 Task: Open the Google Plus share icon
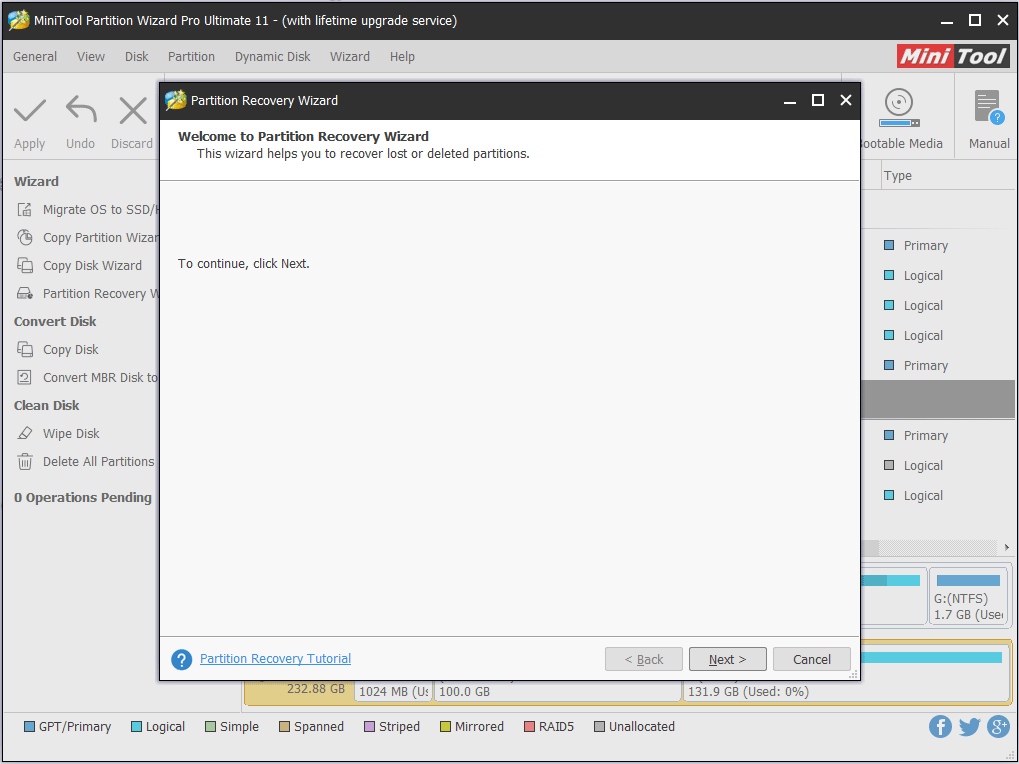pyautogui.click(x=998, y=726)
